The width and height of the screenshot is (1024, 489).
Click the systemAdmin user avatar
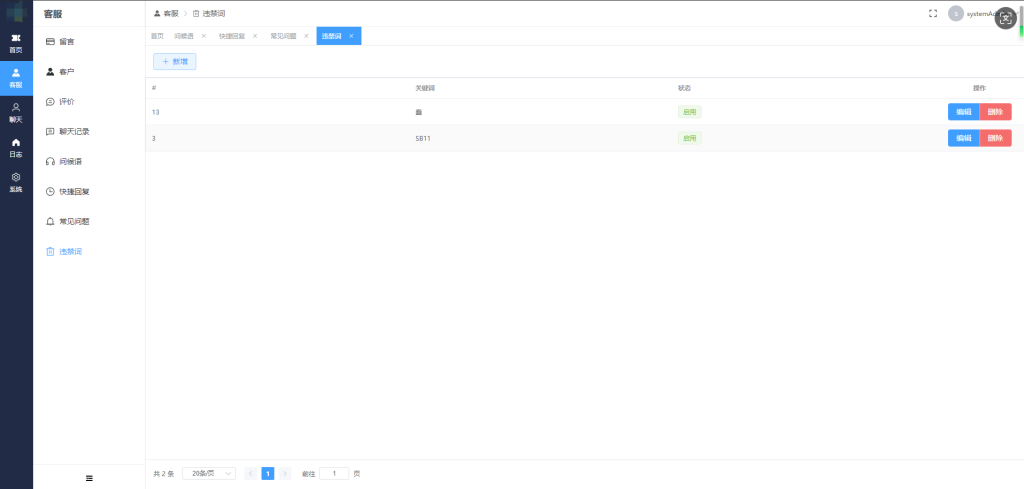pos(956,13)
